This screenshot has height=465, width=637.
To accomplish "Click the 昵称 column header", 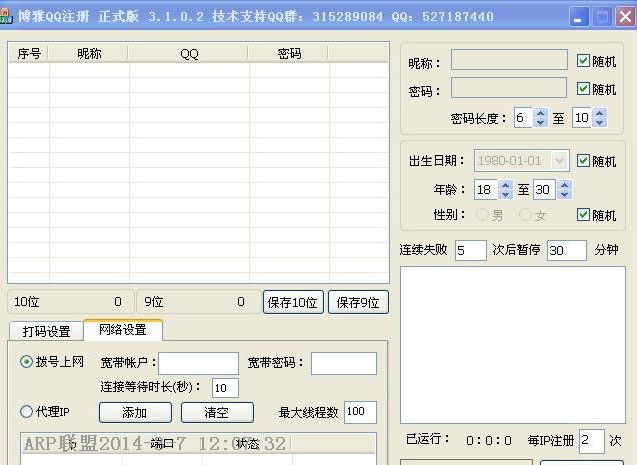I will click(89, 53).
